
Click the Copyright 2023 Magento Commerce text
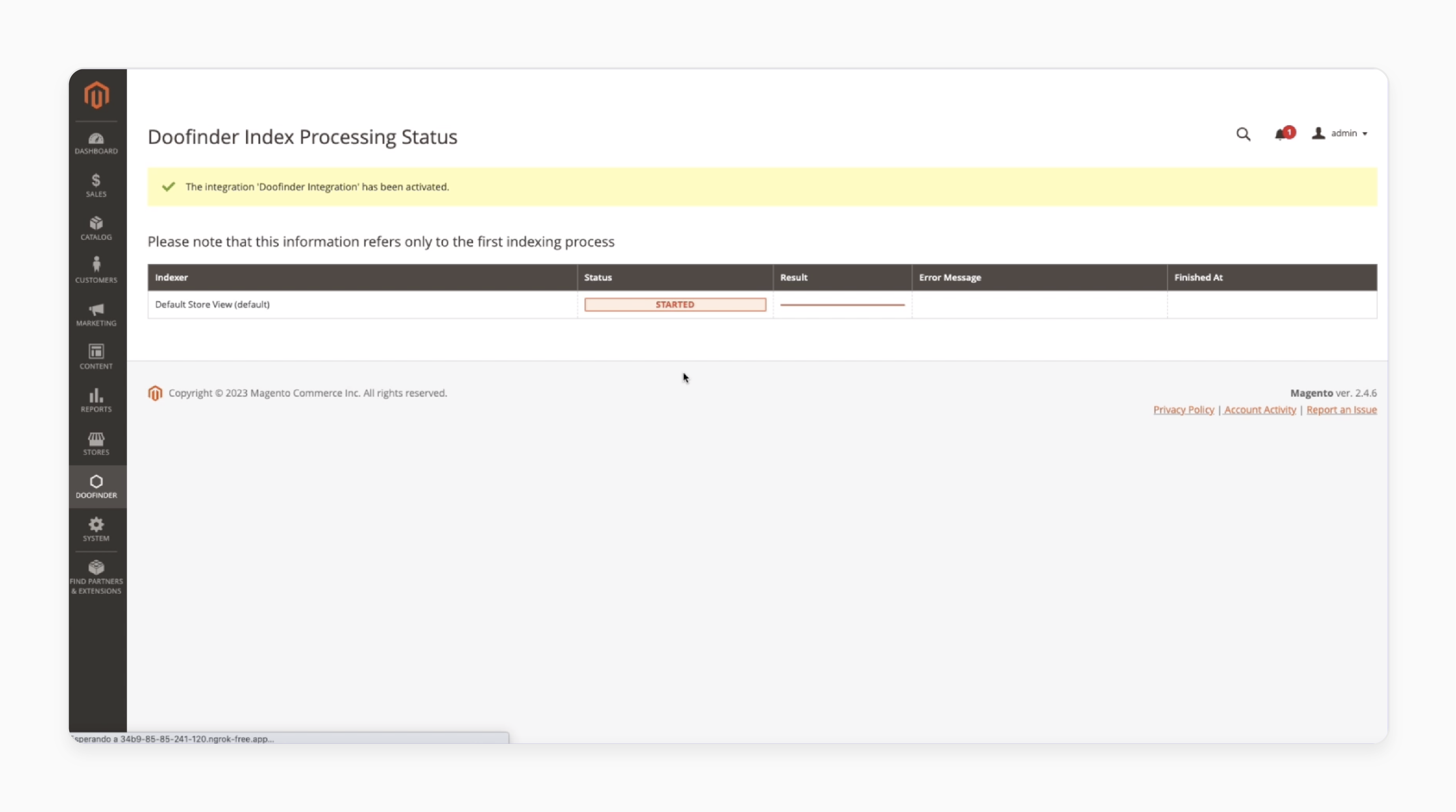308,393
